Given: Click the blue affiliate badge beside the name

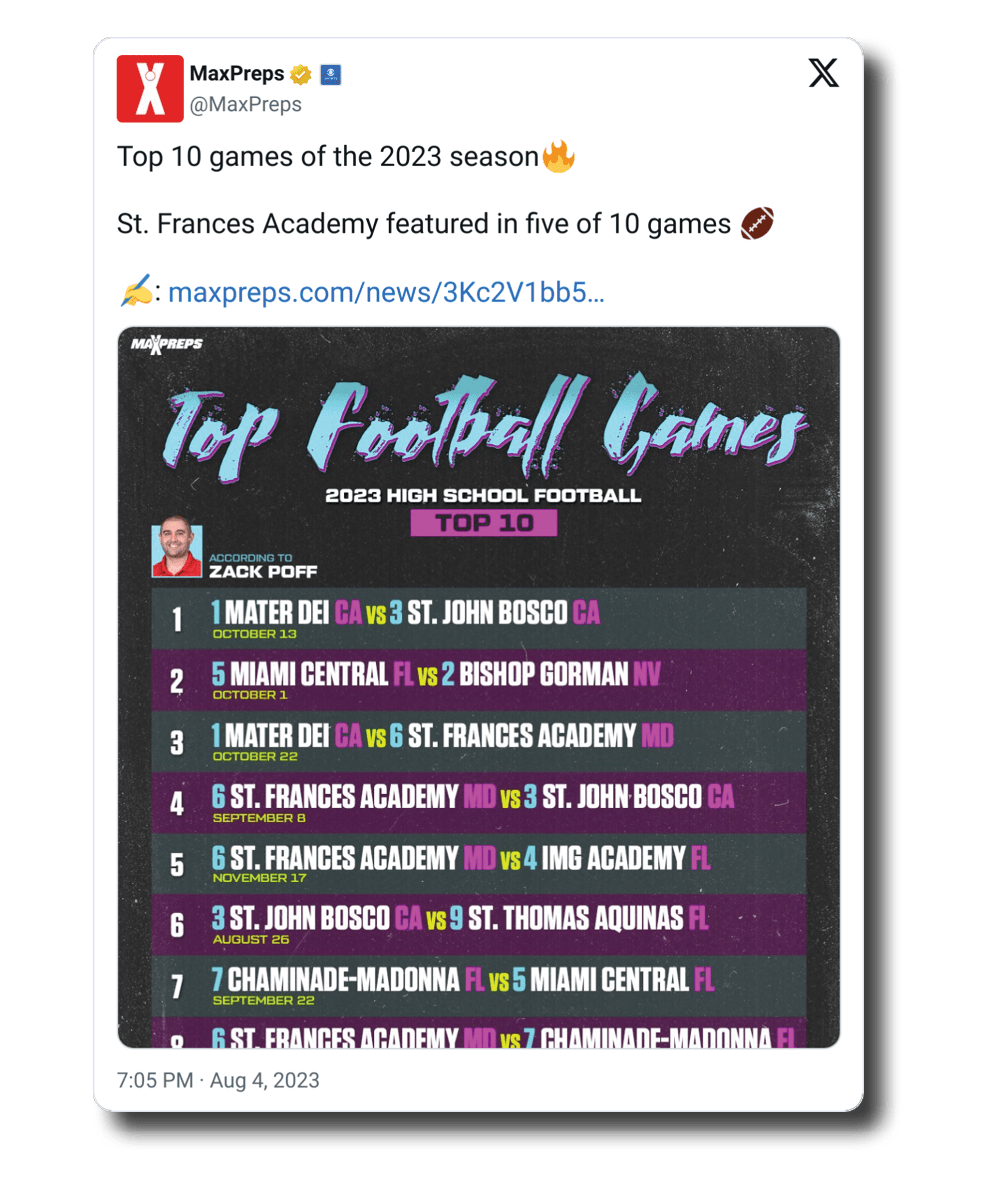Looking at the screenshot, I should (x=331, y=75).
